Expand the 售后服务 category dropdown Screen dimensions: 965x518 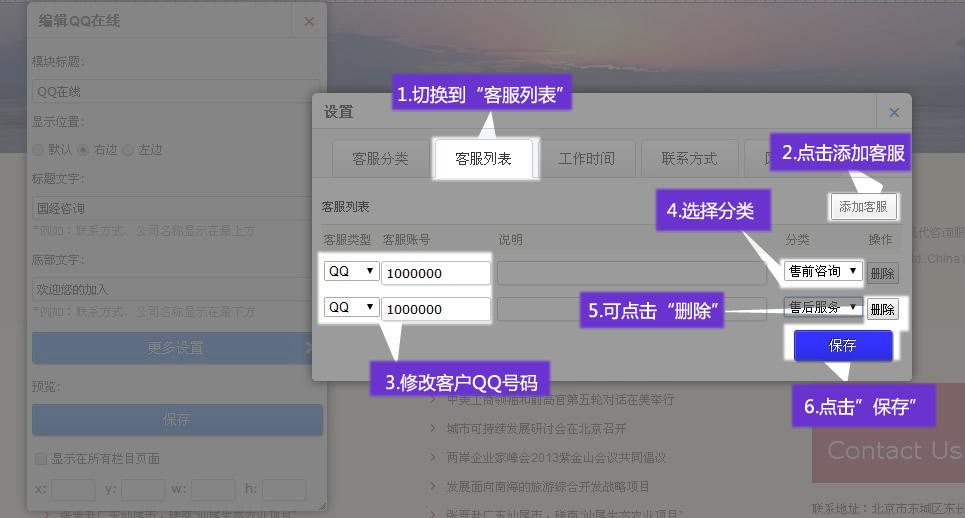point(823,307)
